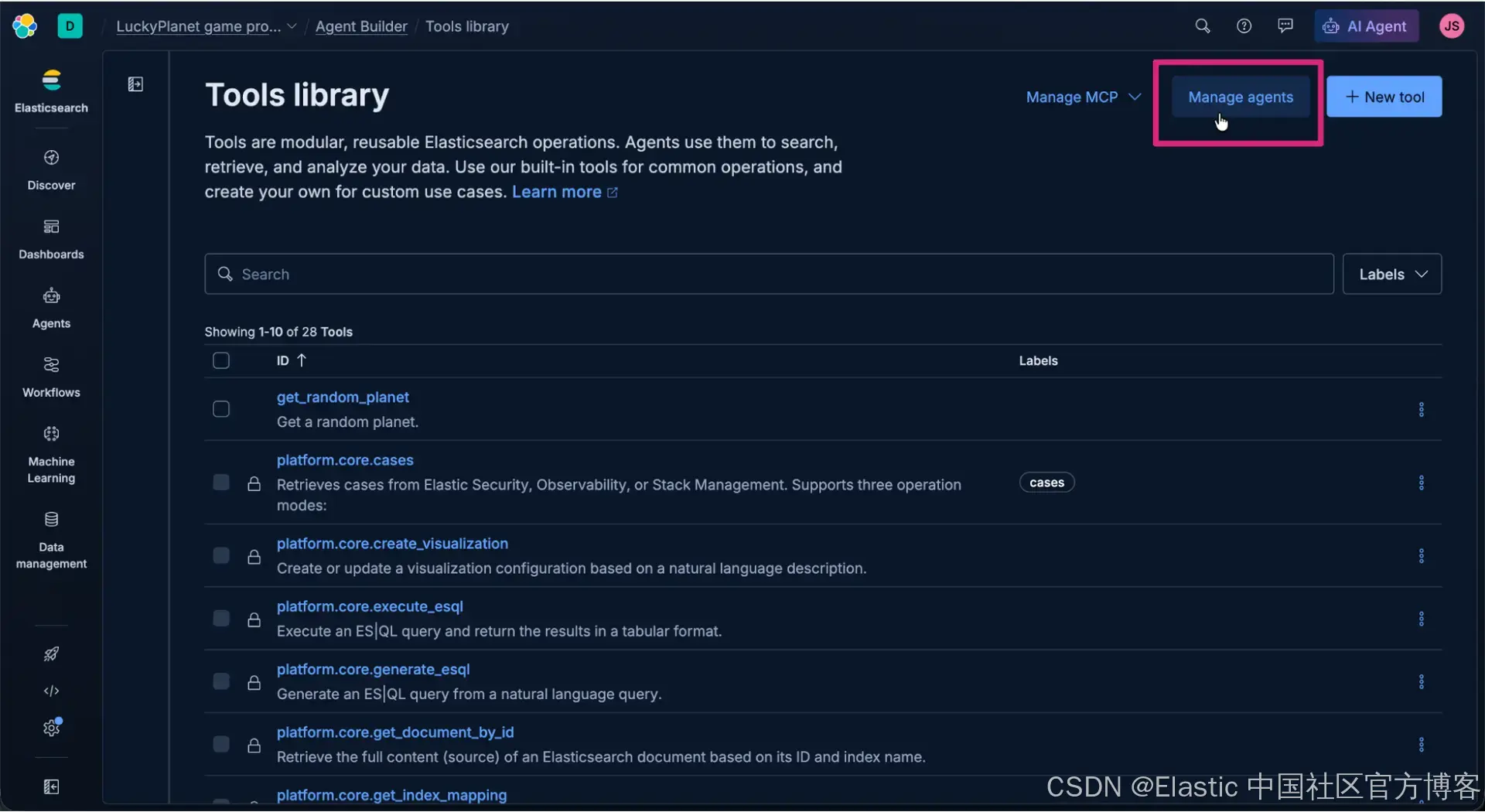Viewport: 1485px width, 812px height.
Task: Click the 'Retrieve the full content' description
Action: point(601,757)
